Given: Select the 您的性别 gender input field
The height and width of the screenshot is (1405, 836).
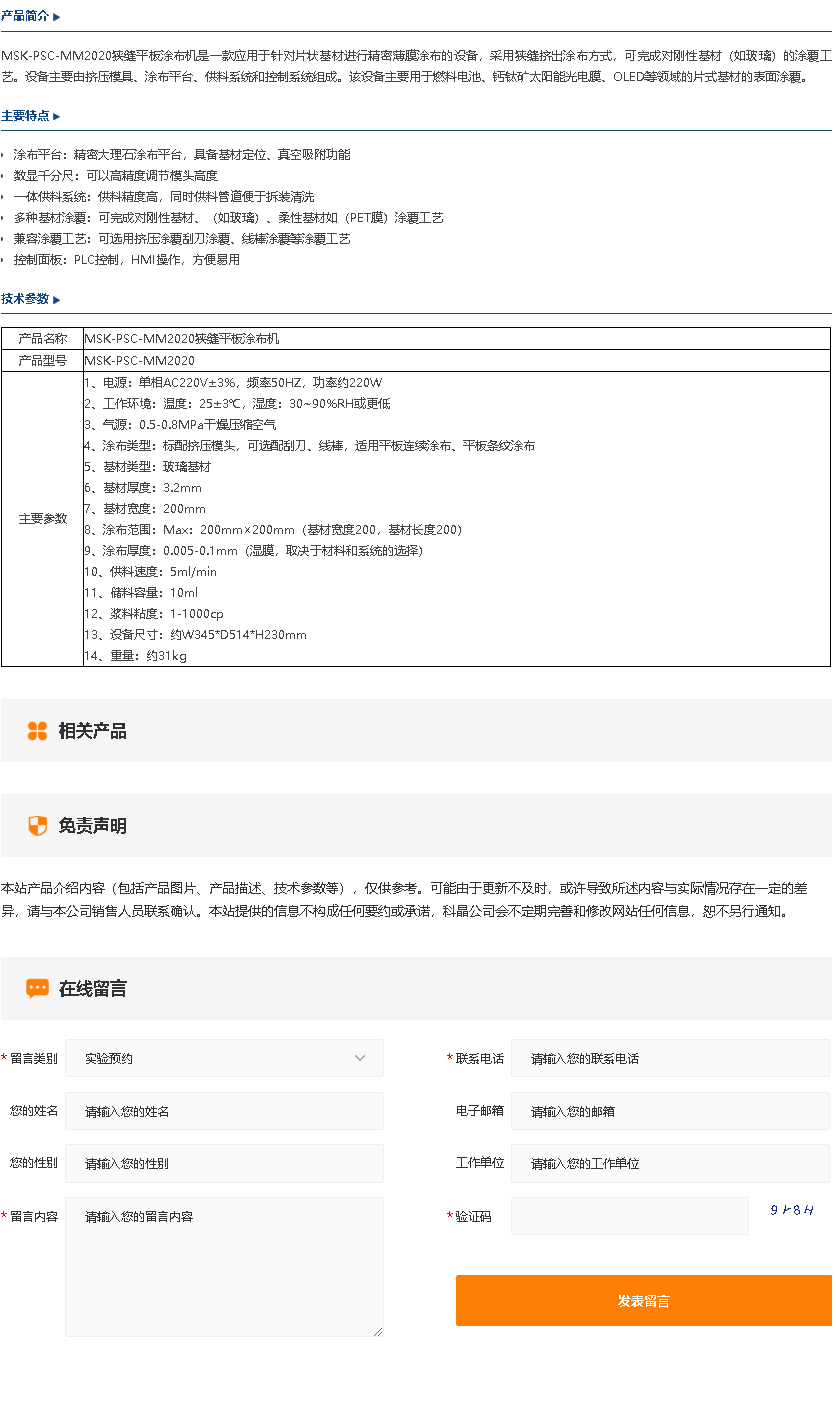Looking at the screenshot, I should coord(224,1164).
